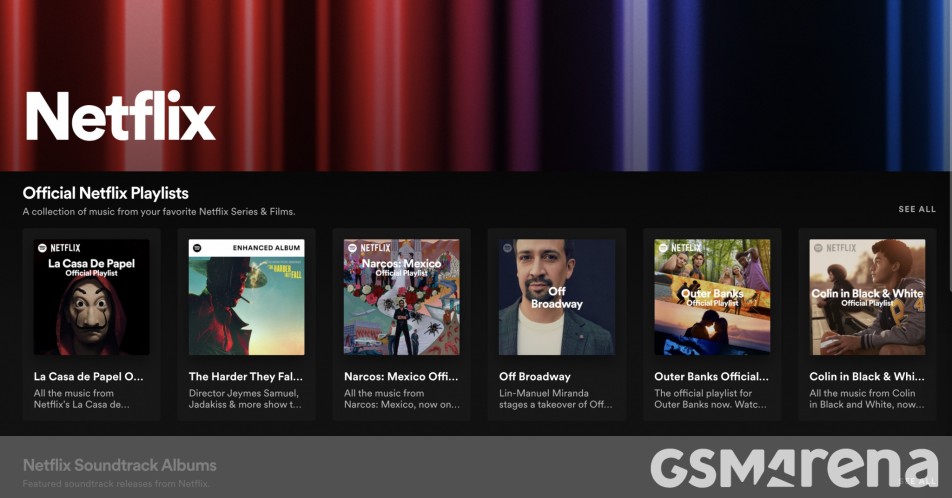The image size is (952, 498).
Task: Click Spotify logo on Outer Banks cover
Action: coord(663,248)
